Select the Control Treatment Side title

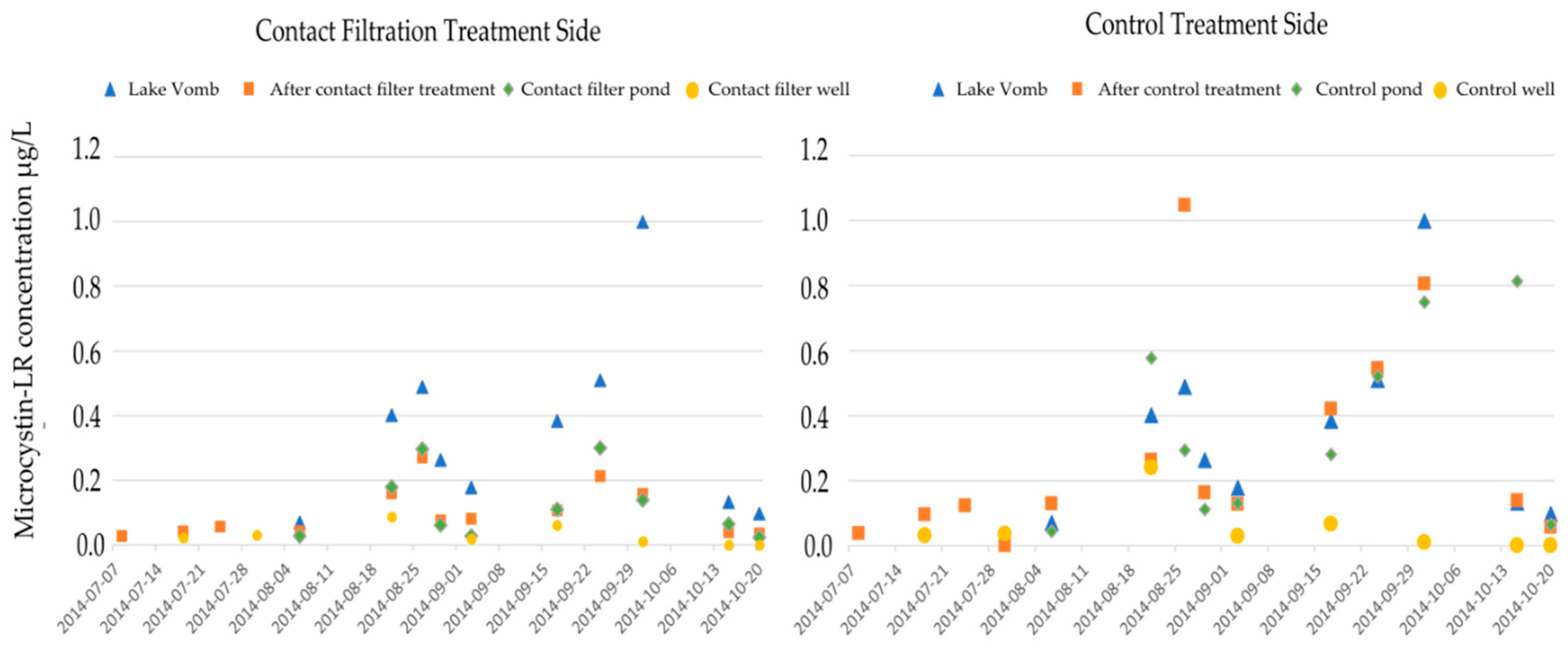coord(1206,25)
